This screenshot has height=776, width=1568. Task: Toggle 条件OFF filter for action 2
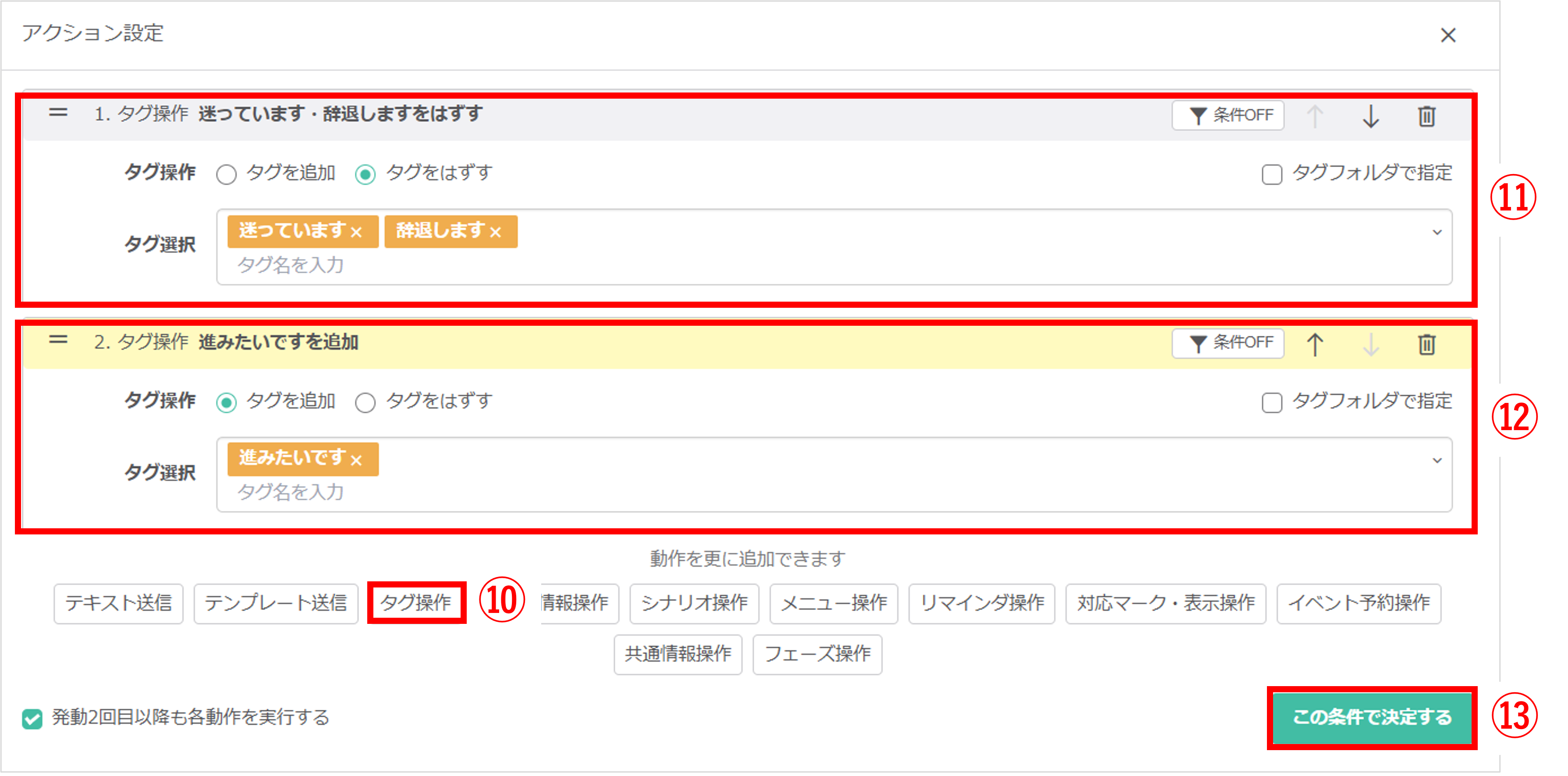click(1228, 343)
